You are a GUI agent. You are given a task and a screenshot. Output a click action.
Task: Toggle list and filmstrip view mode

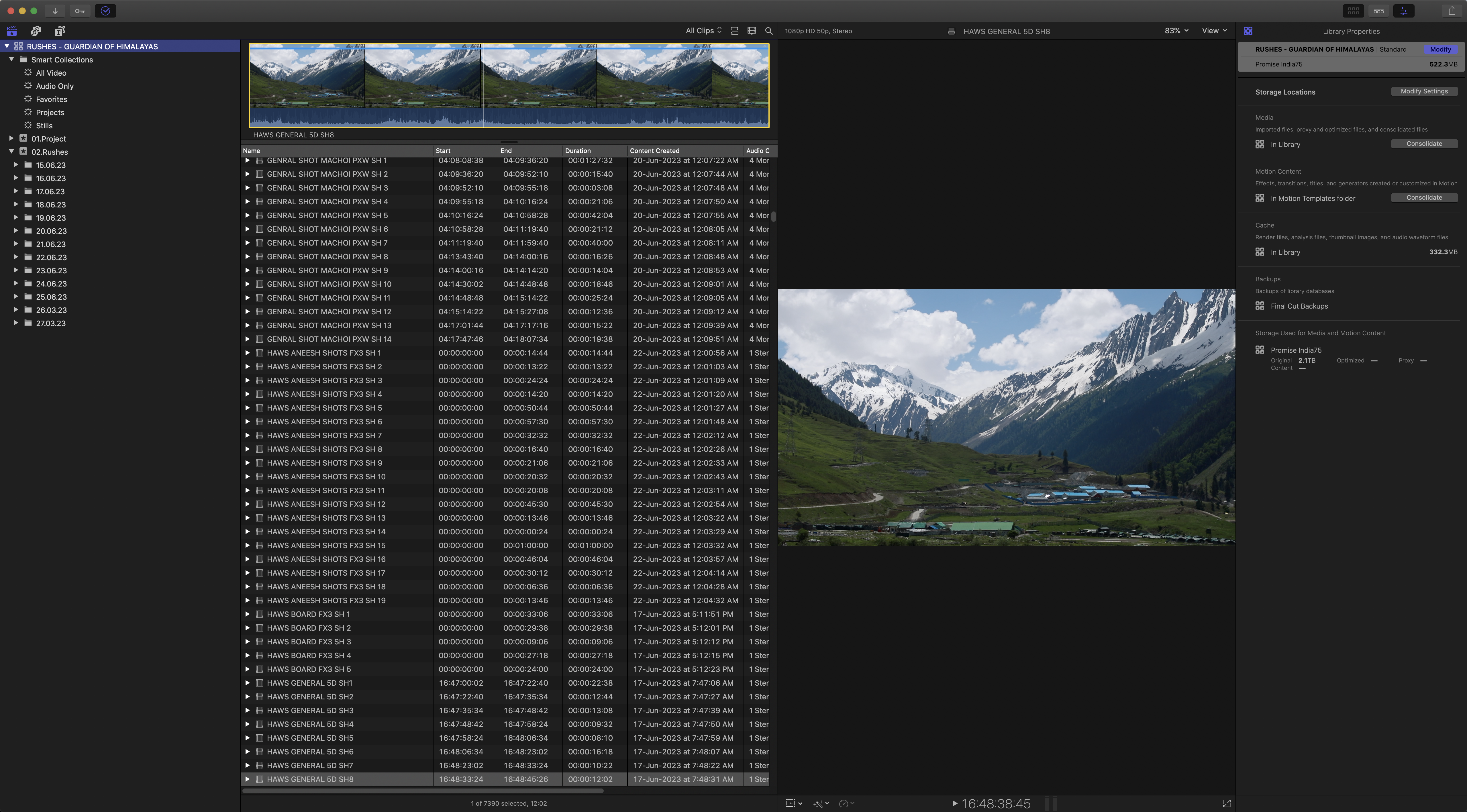[735, 31]
